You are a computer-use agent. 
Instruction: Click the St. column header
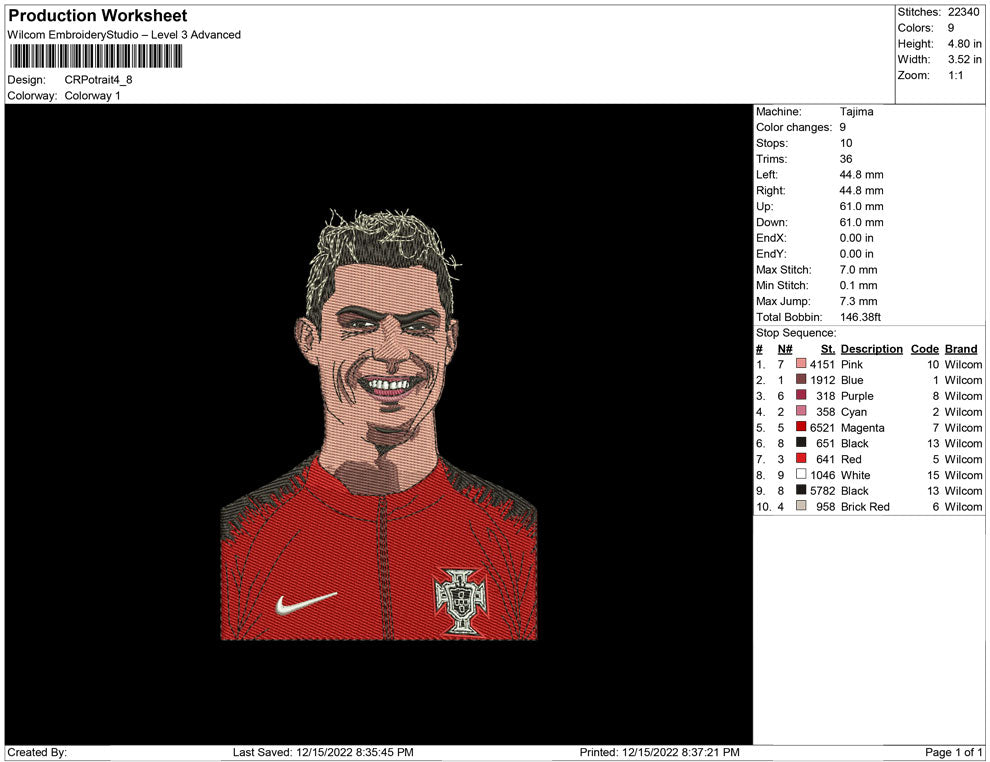click(x=828, y=348)
